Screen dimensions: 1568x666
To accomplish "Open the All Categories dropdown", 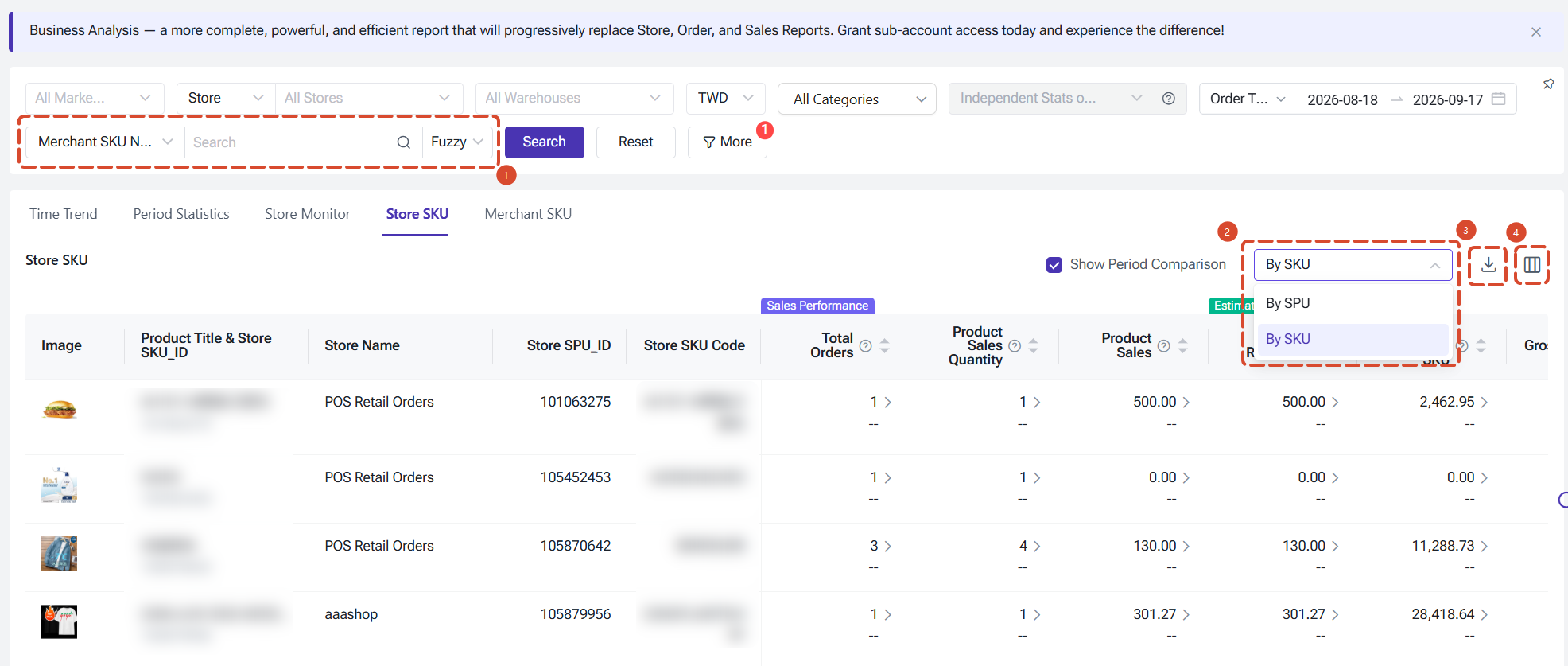I will tap(856, 99).
